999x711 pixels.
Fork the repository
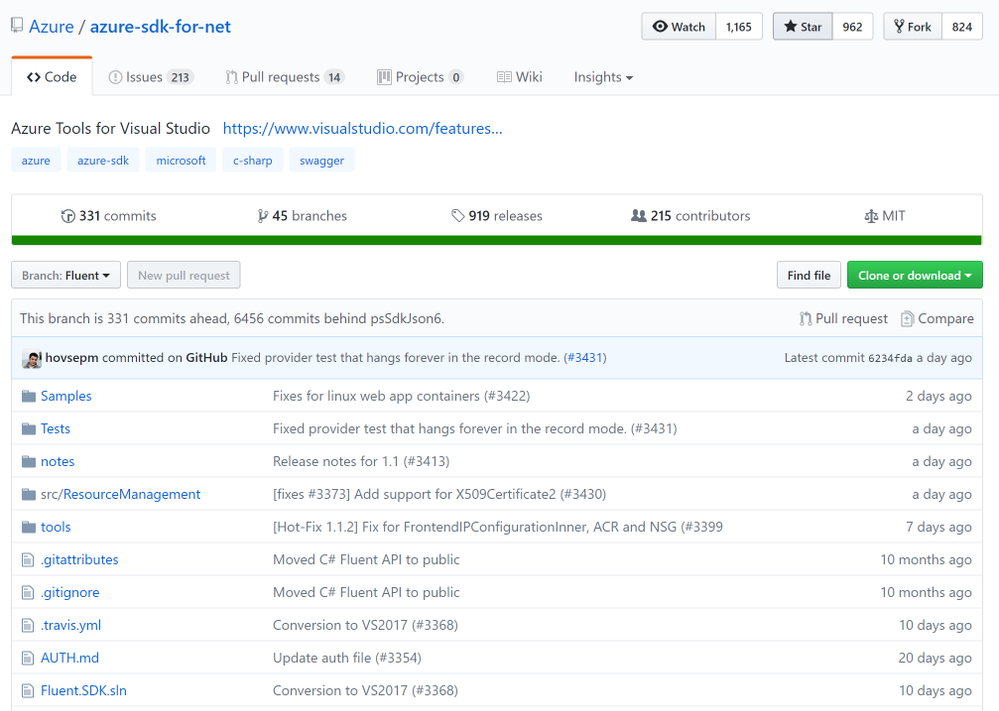(x=912, y=27)
